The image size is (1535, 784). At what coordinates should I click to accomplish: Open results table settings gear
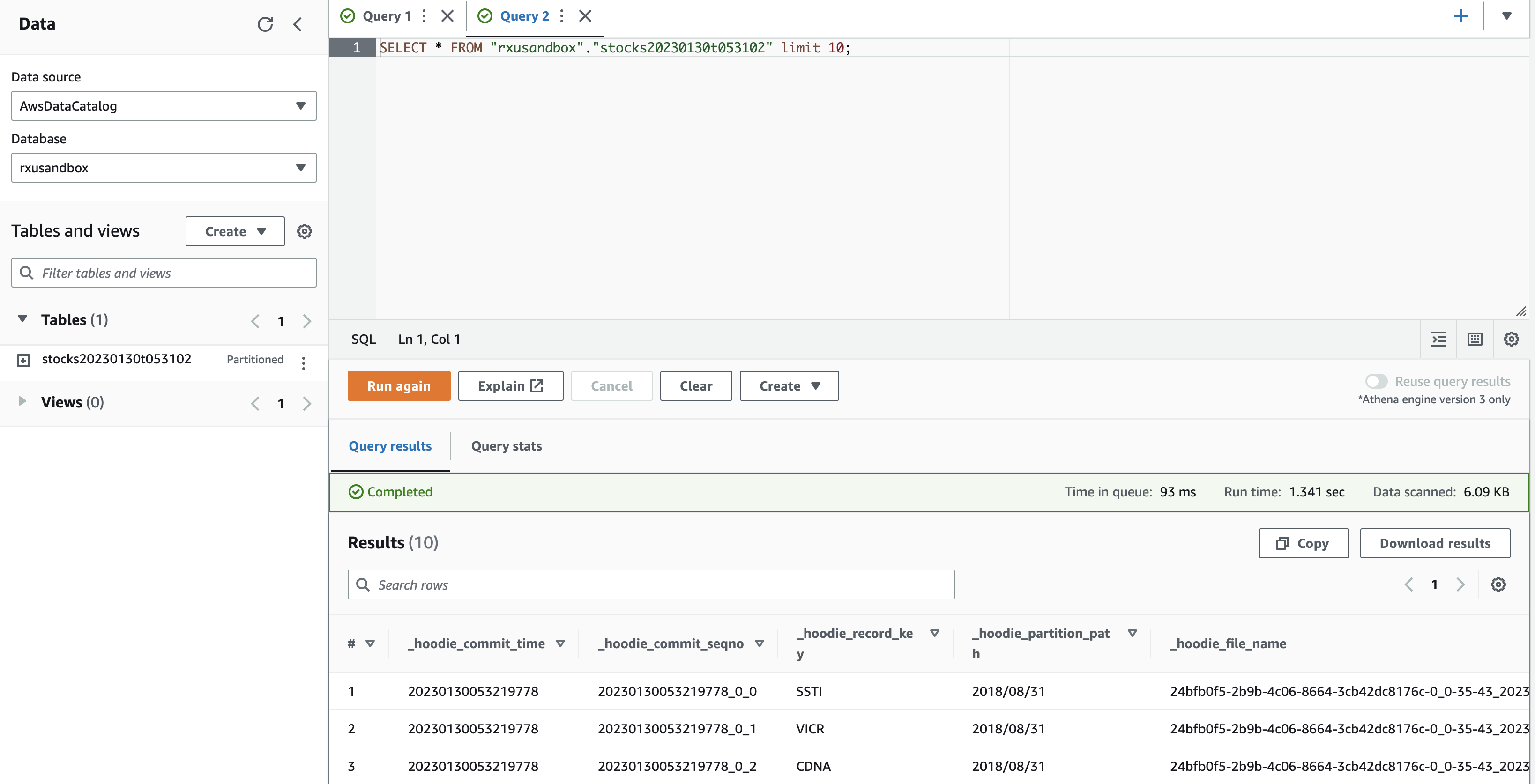pyautogui.click(x=1498, y=584)
